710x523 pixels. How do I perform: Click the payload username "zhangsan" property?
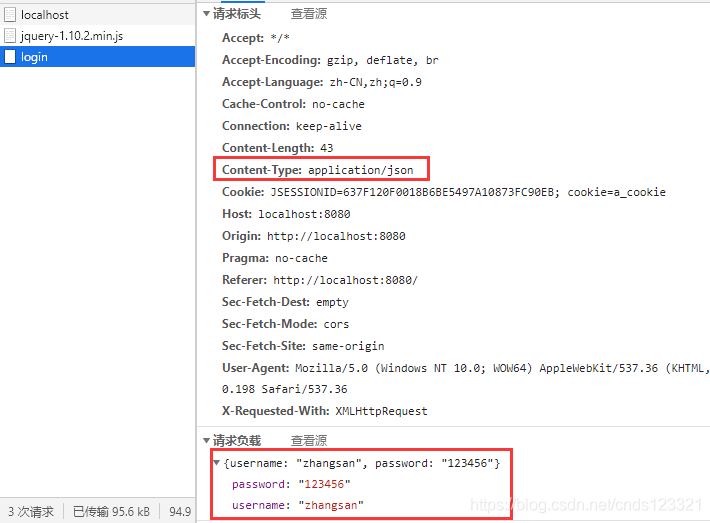click(x=297, y=505)
